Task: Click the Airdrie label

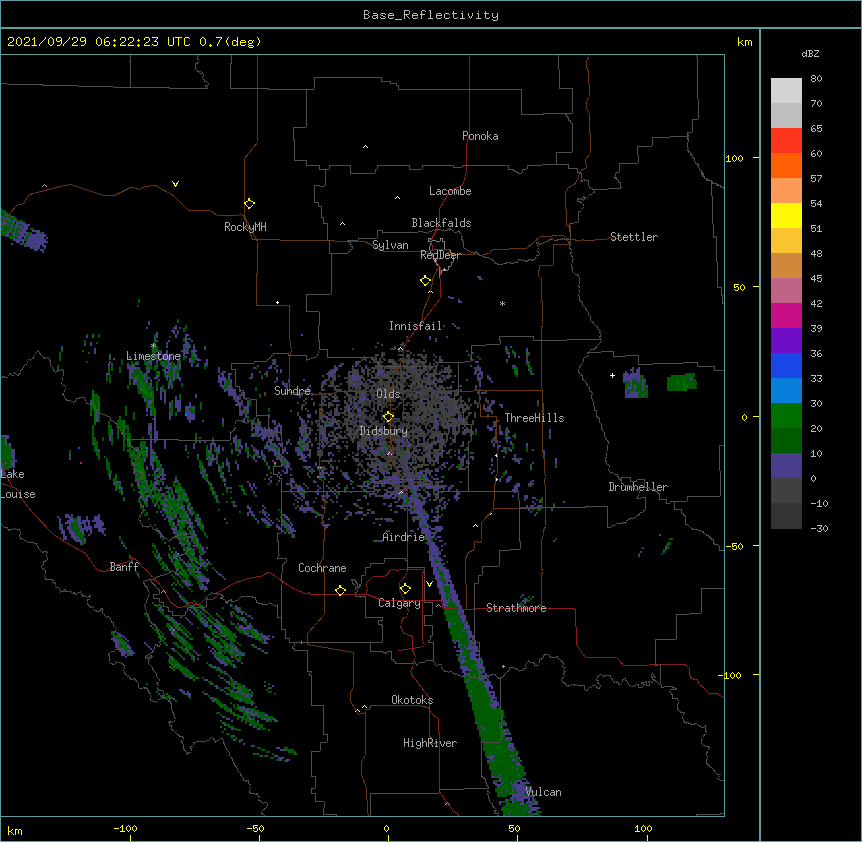Action: (x=404, y=537)
